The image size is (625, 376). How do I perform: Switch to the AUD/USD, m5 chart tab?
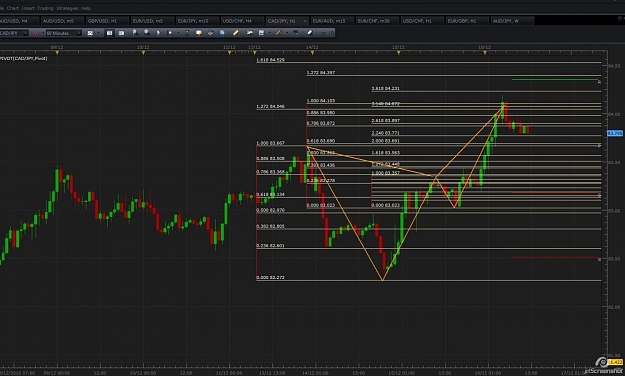pos(62,21)
